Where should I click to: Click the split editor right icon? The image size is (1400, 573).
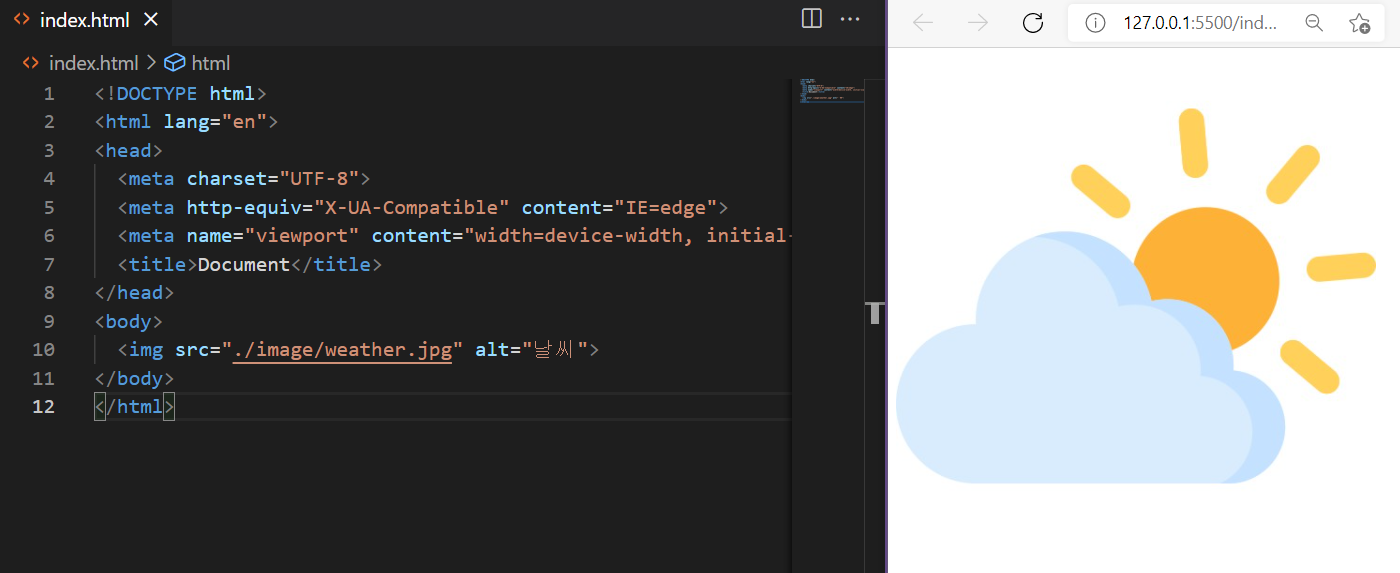[812, 19]
